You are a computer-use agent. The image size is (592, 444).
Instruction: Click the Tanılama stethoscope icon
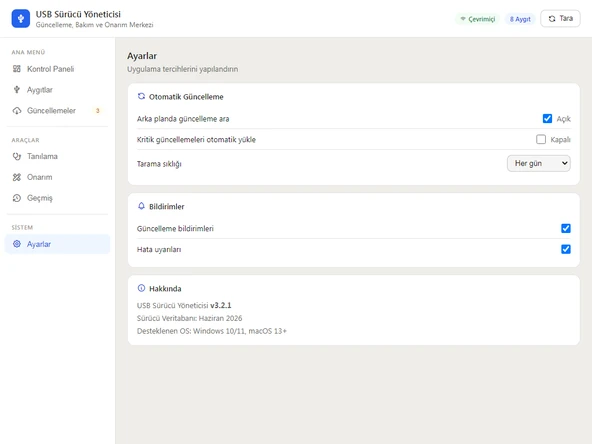[x=17, y=156]
